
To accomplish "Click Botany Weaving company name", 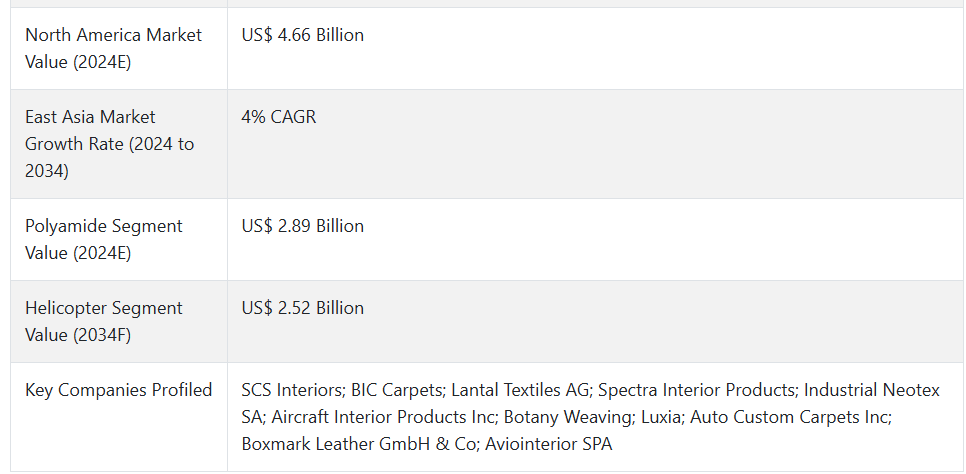I will tap(567, 417).
